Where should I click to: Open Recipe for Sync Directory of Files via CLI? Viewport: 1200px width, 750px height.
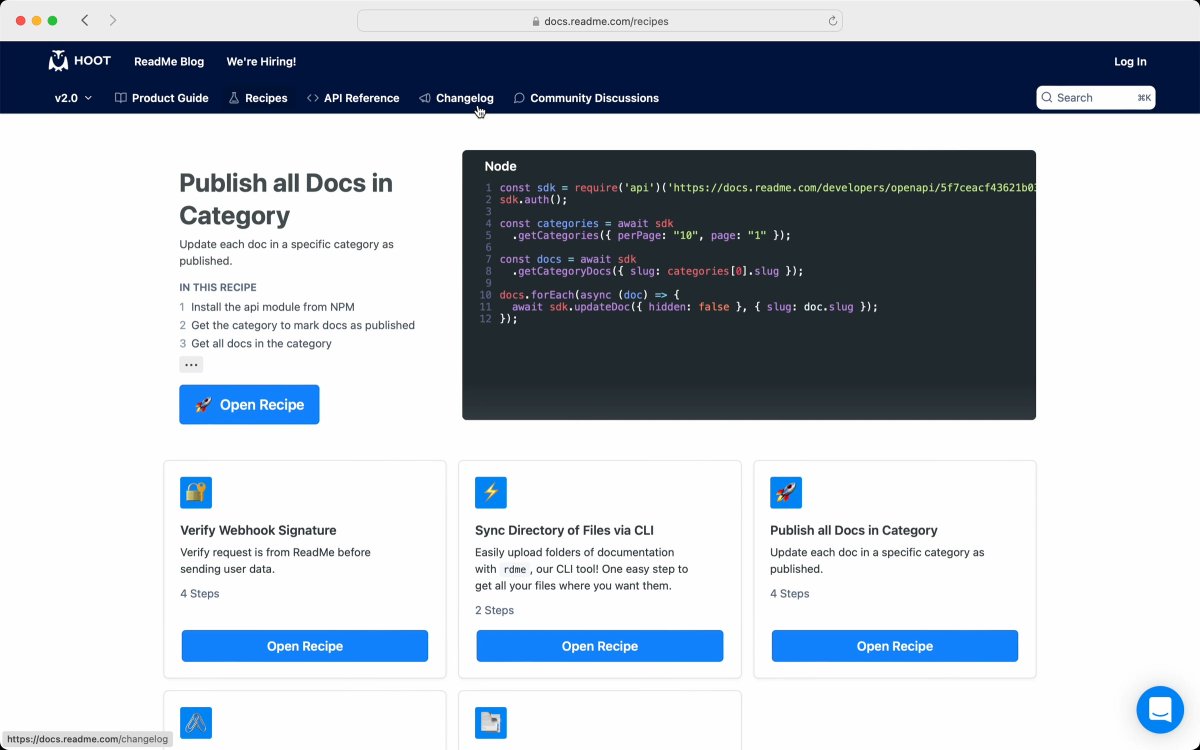click(600, 646)
